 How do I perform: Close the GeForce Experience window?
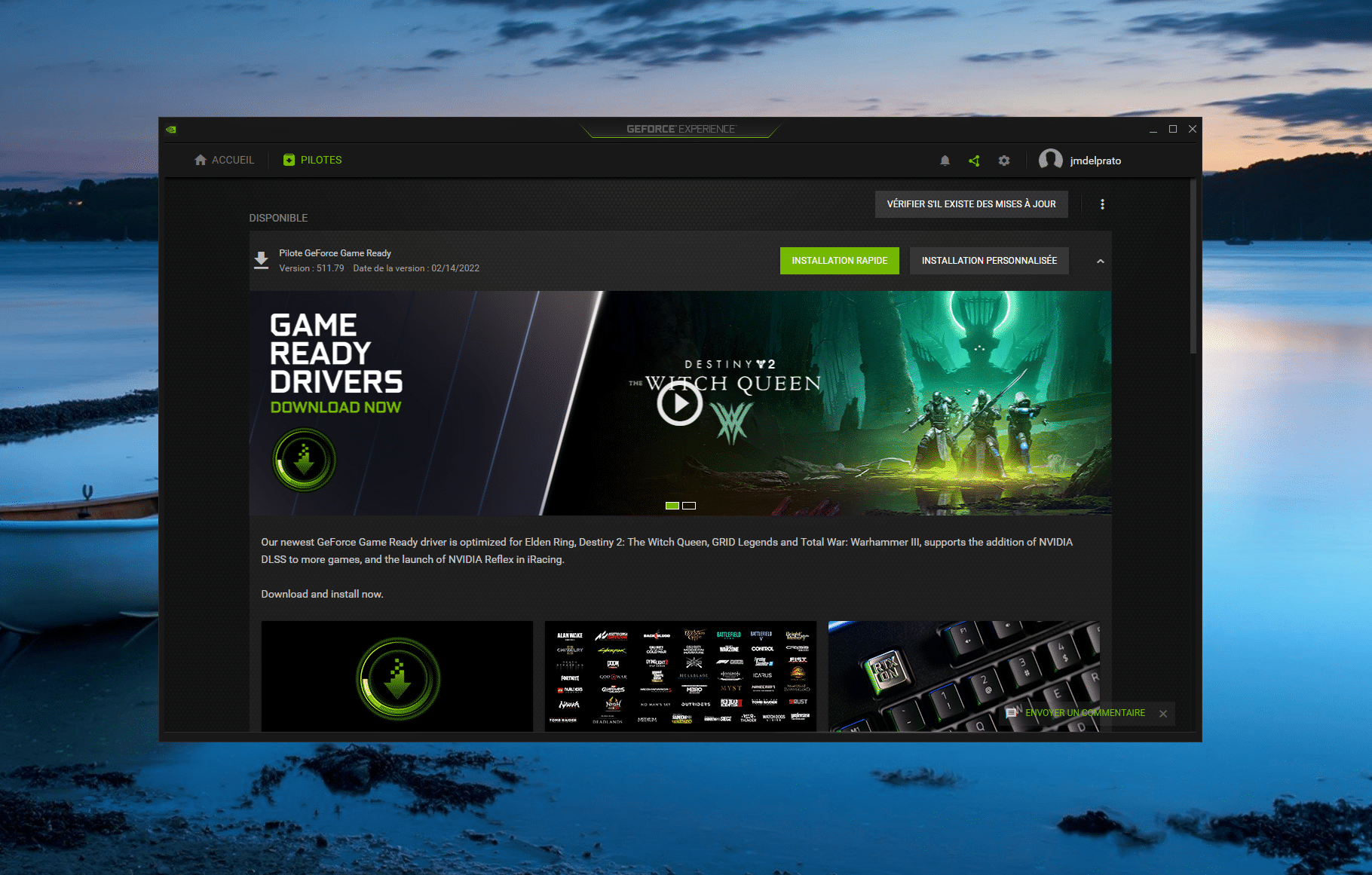(x=1193, y=129)
